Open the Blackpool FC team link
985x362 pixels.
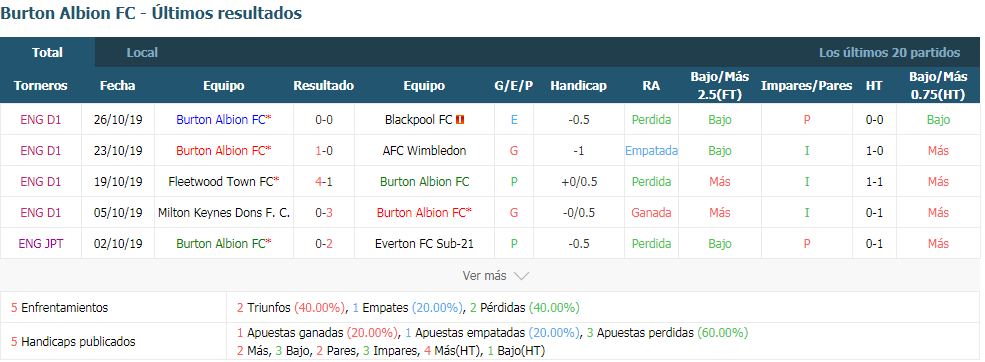[x=419, y=119]
